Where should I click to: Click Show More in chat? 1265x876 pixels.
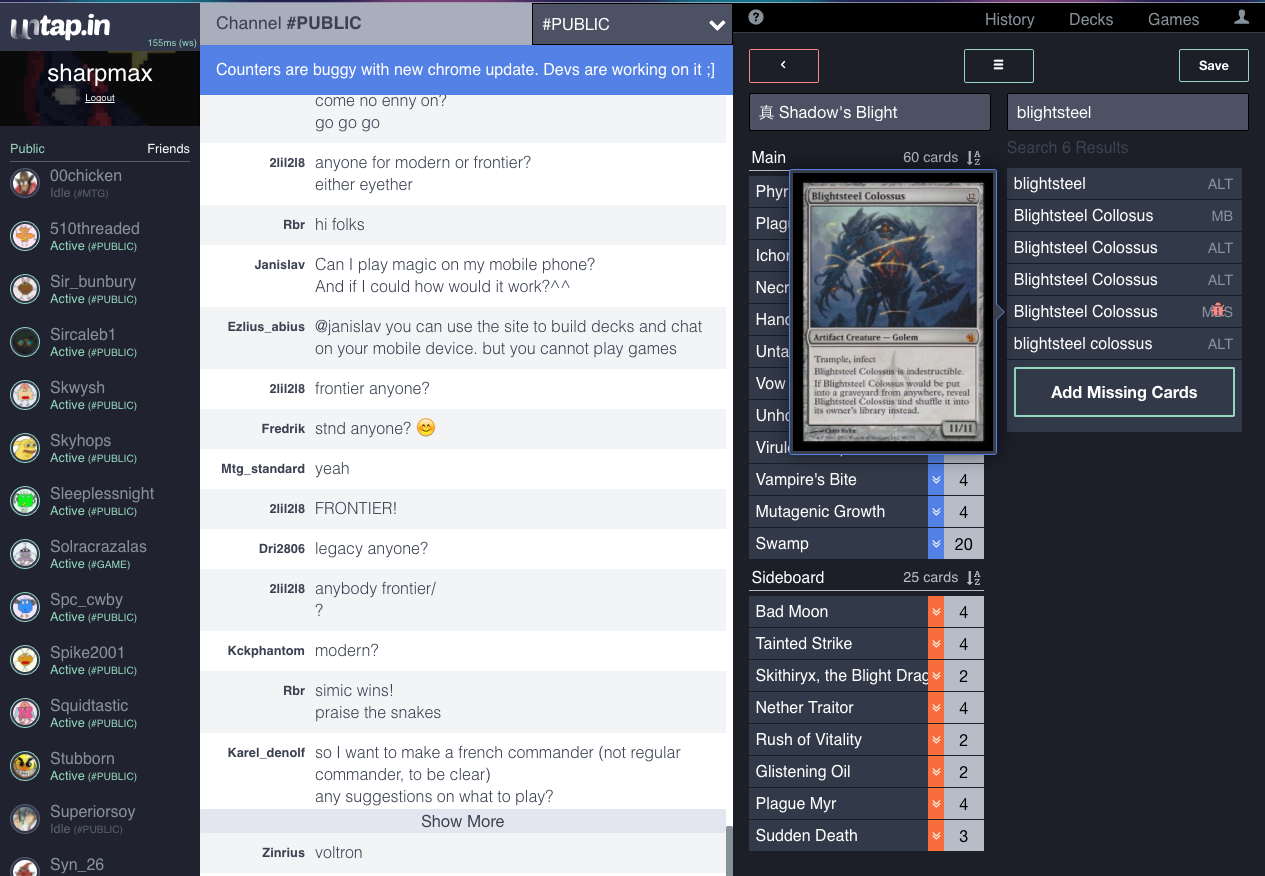(462, 821)
